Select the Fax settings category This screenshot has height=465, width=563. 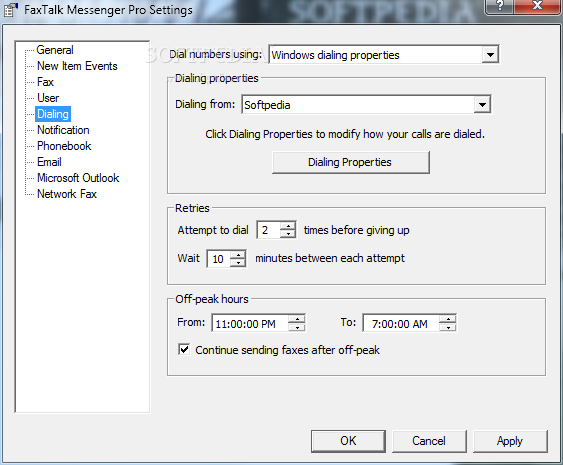click(x=45, y=82)
